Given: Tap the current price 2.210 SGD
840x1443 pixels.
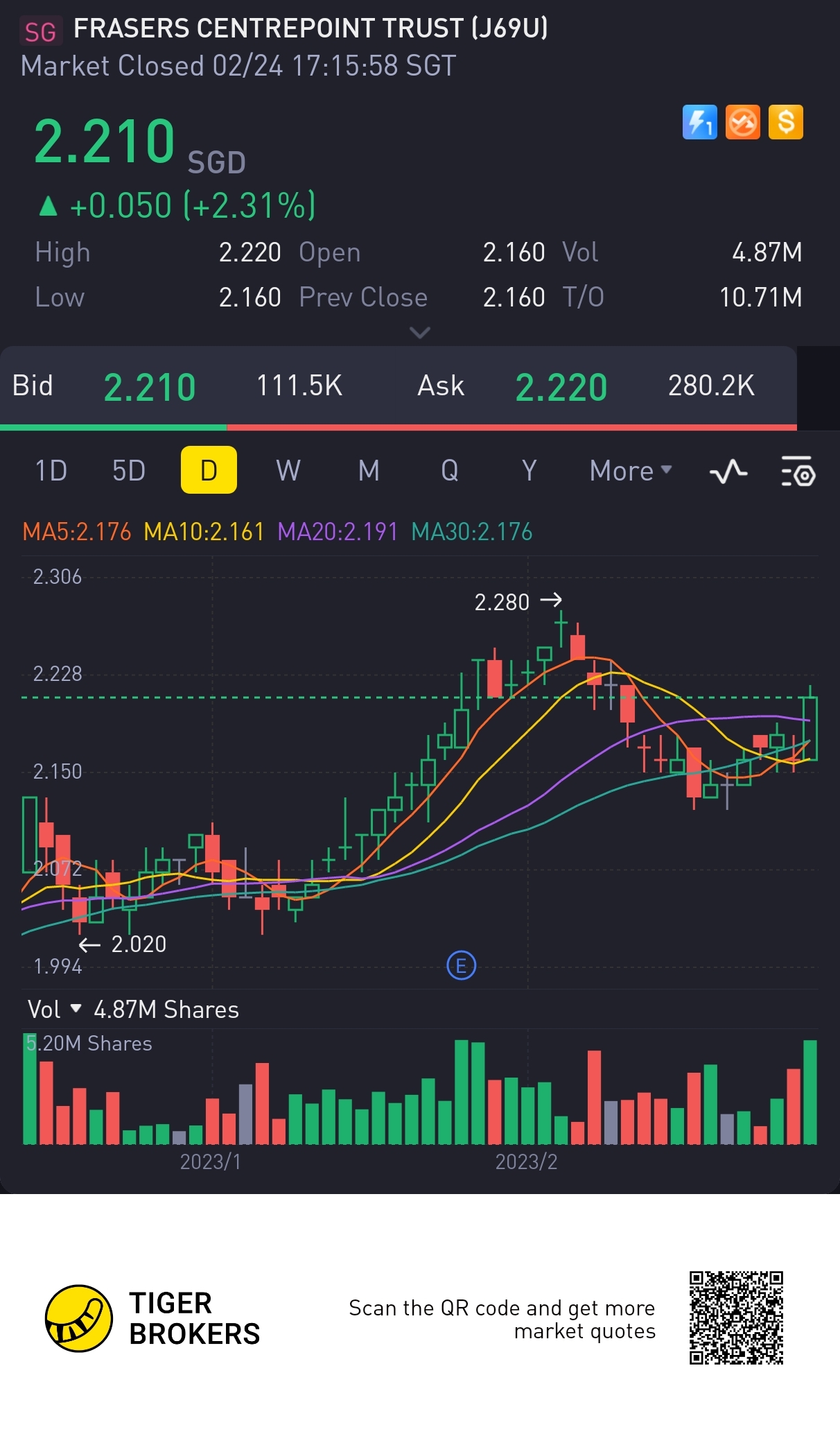Looking at the screenshot, I should [x=139, y=142].
